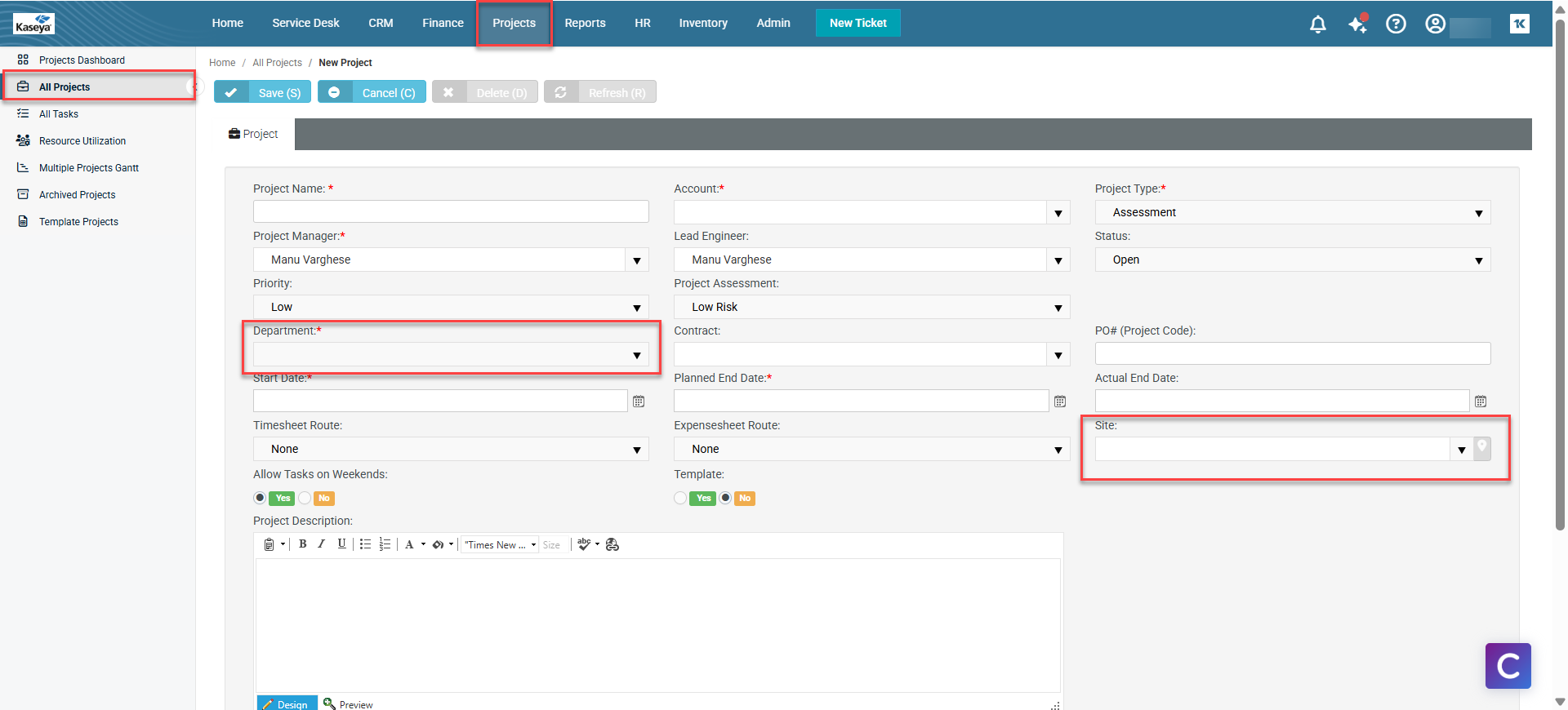1568x710 pixels.
Task: Open the sparkle AI assistant icon
Action: 1357,24
